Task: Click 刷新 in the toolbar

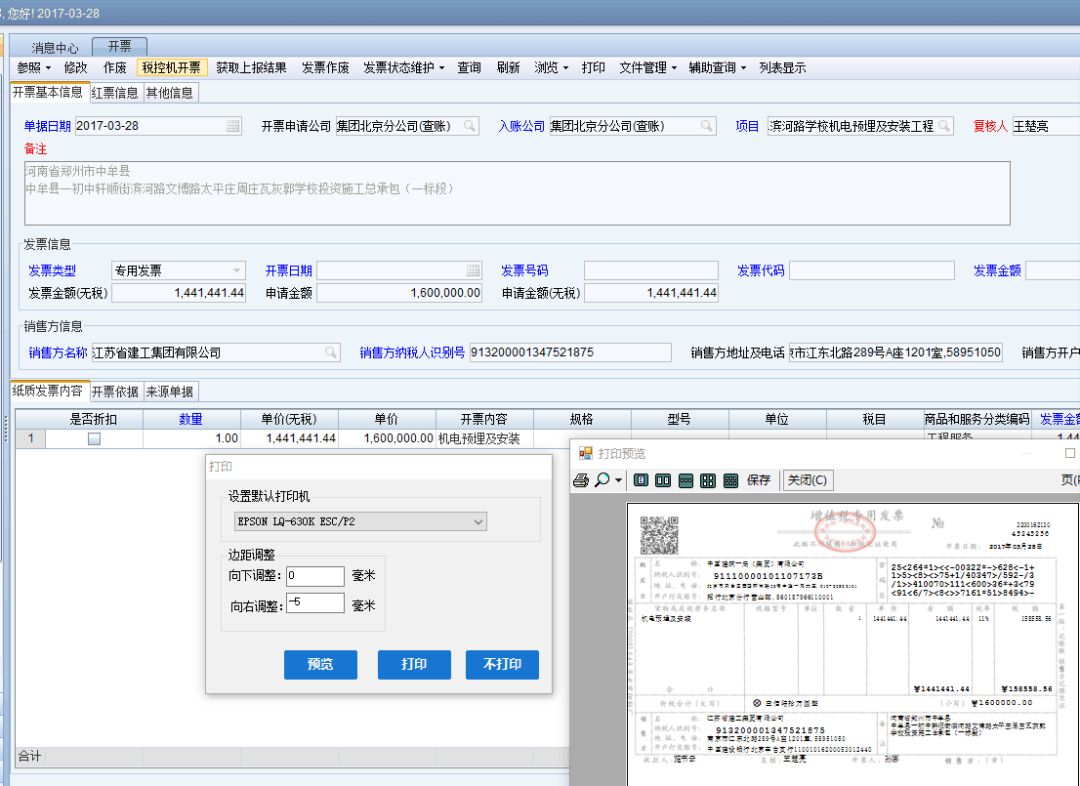Action: coord(508,68)
